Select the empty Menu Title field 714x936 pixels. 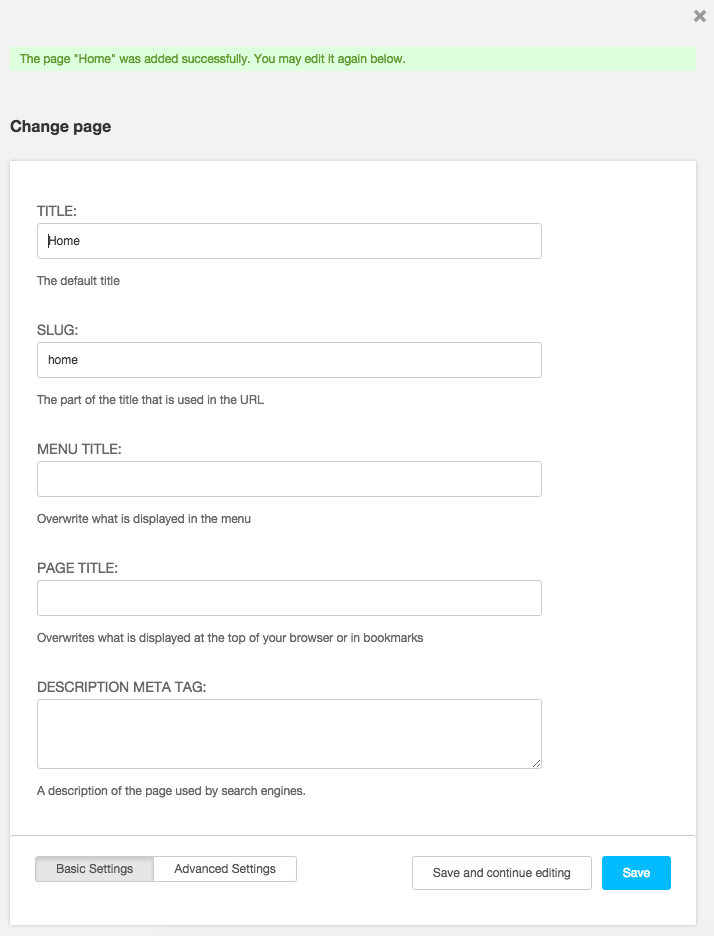(289, 479)
